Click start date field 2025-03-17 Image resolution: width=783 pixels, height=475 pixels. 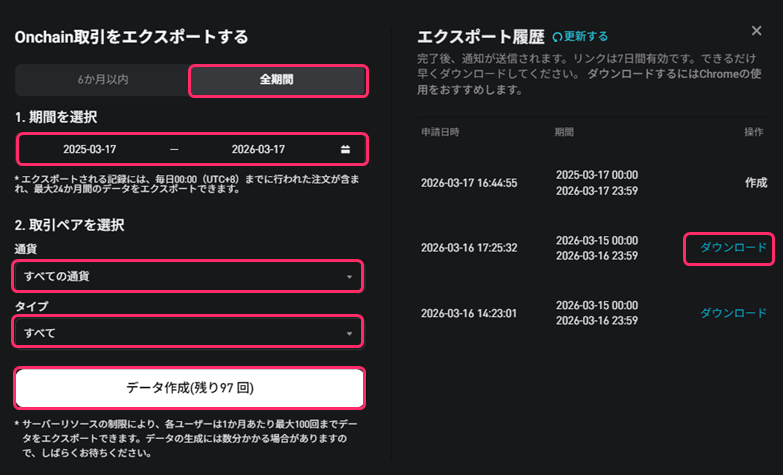click(90, 149)
